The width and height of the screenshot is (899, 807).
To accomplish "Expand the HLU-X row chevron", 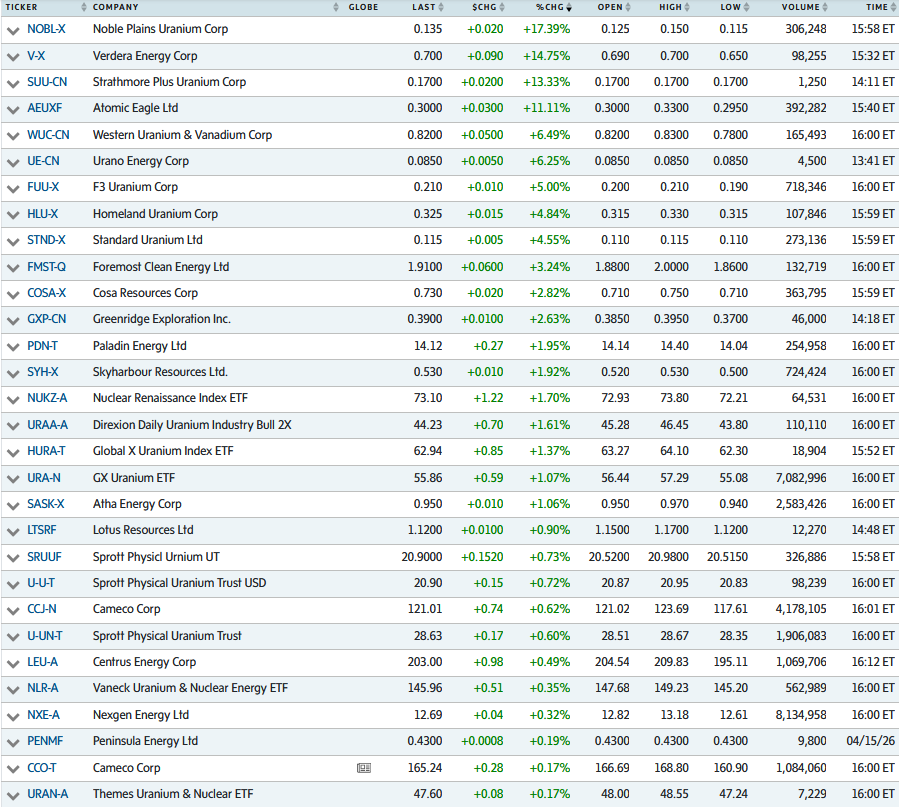I will 13,215.
